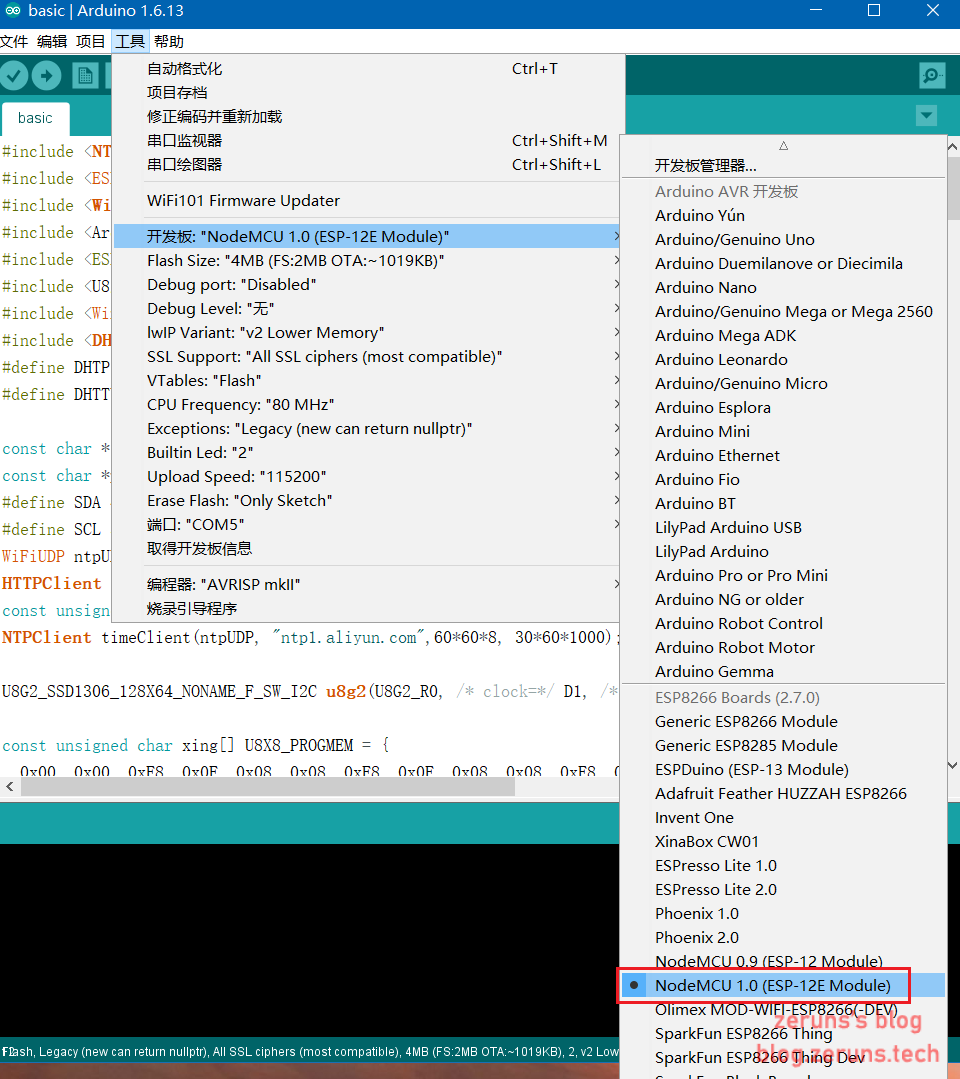
Task: Click WiFi101 Firmware Updater entry
Action: [243, 200]
